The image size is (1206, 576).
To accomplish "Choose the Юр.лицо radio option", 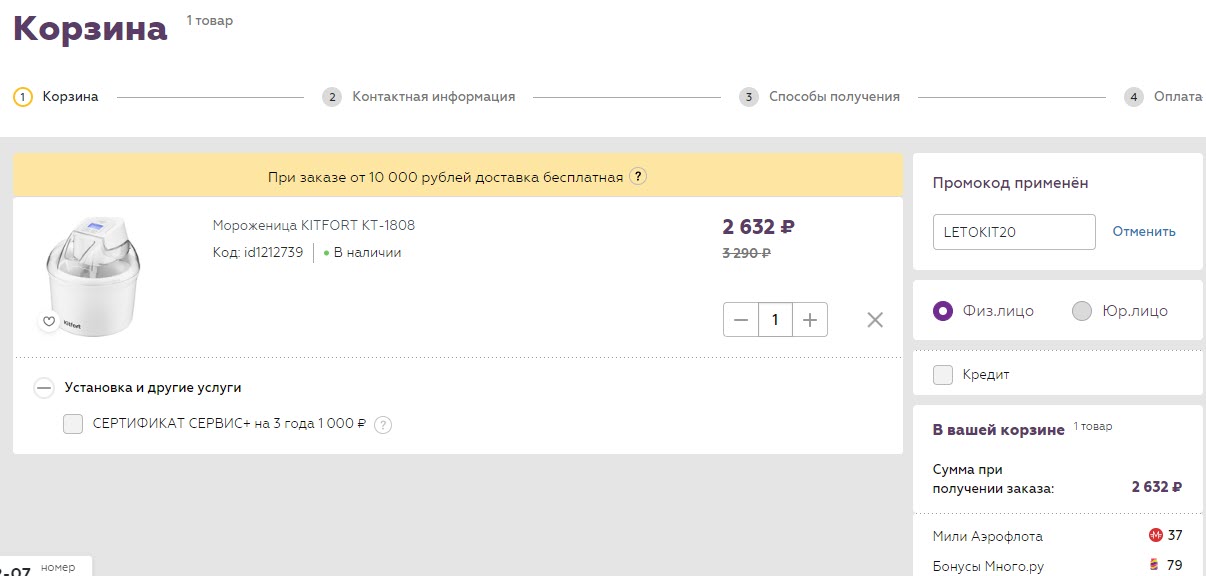I will (x=1081, y=311).
